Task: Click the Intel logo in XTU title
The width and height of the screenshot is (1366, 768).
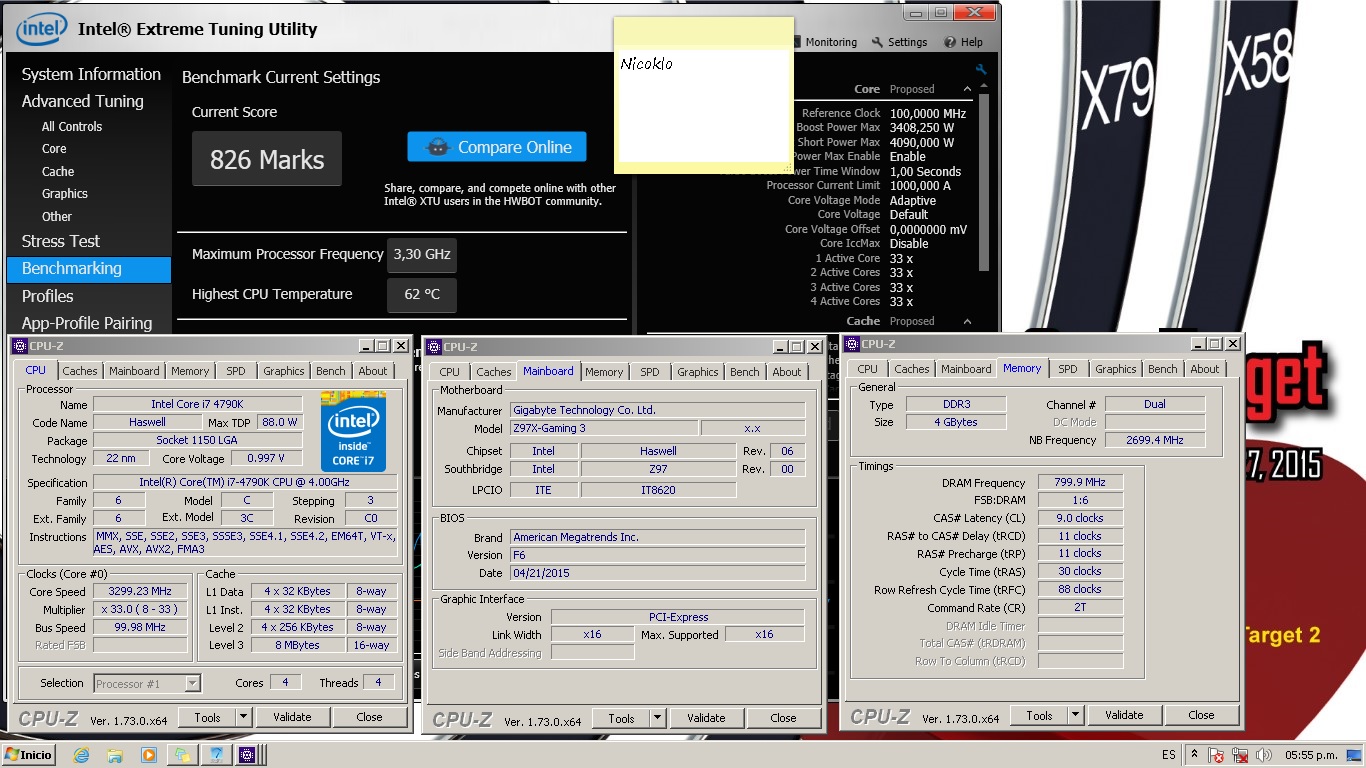Action: [42, 29]
